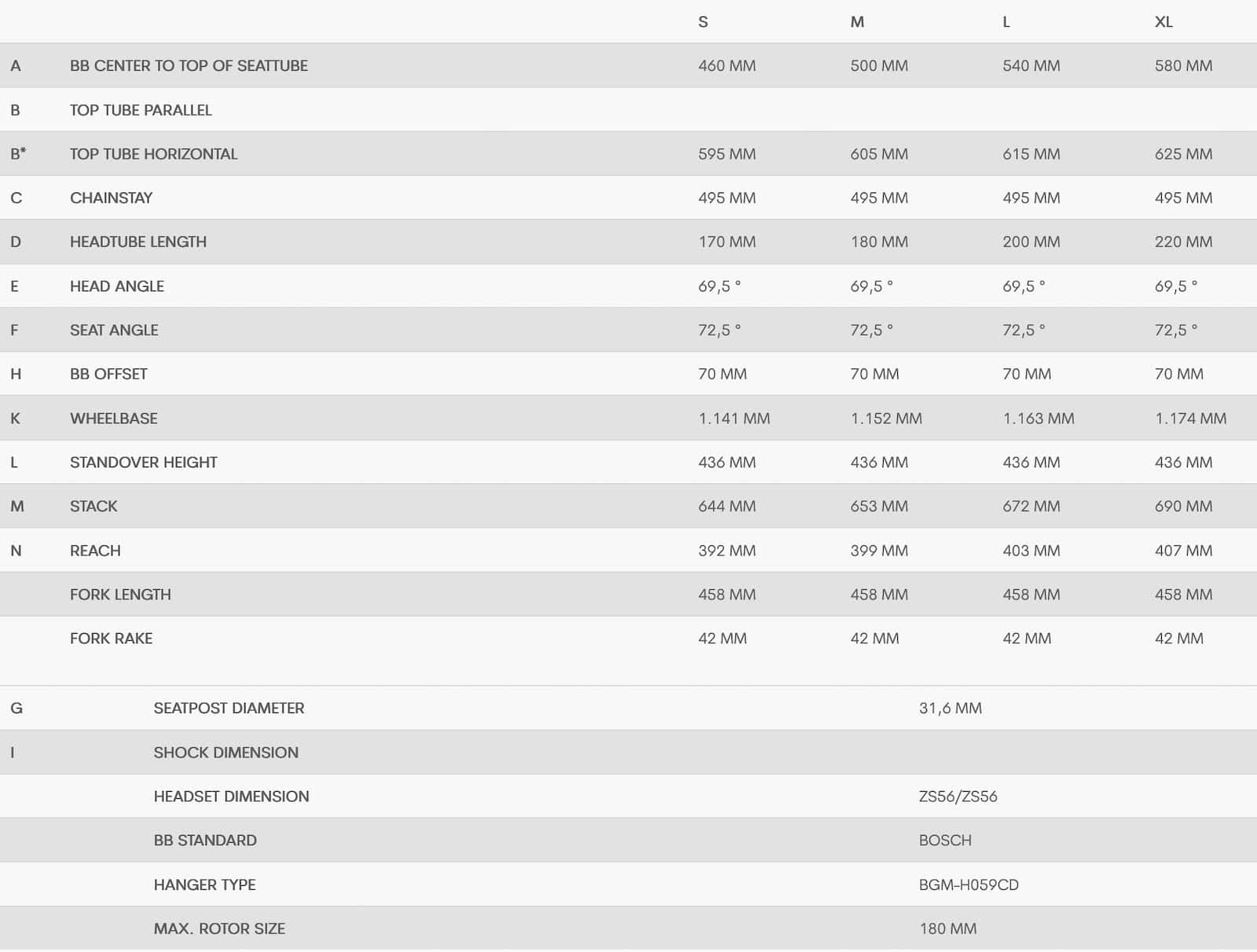Click the L size column header
The image size is (1257, 952).
coord(1006,22)
